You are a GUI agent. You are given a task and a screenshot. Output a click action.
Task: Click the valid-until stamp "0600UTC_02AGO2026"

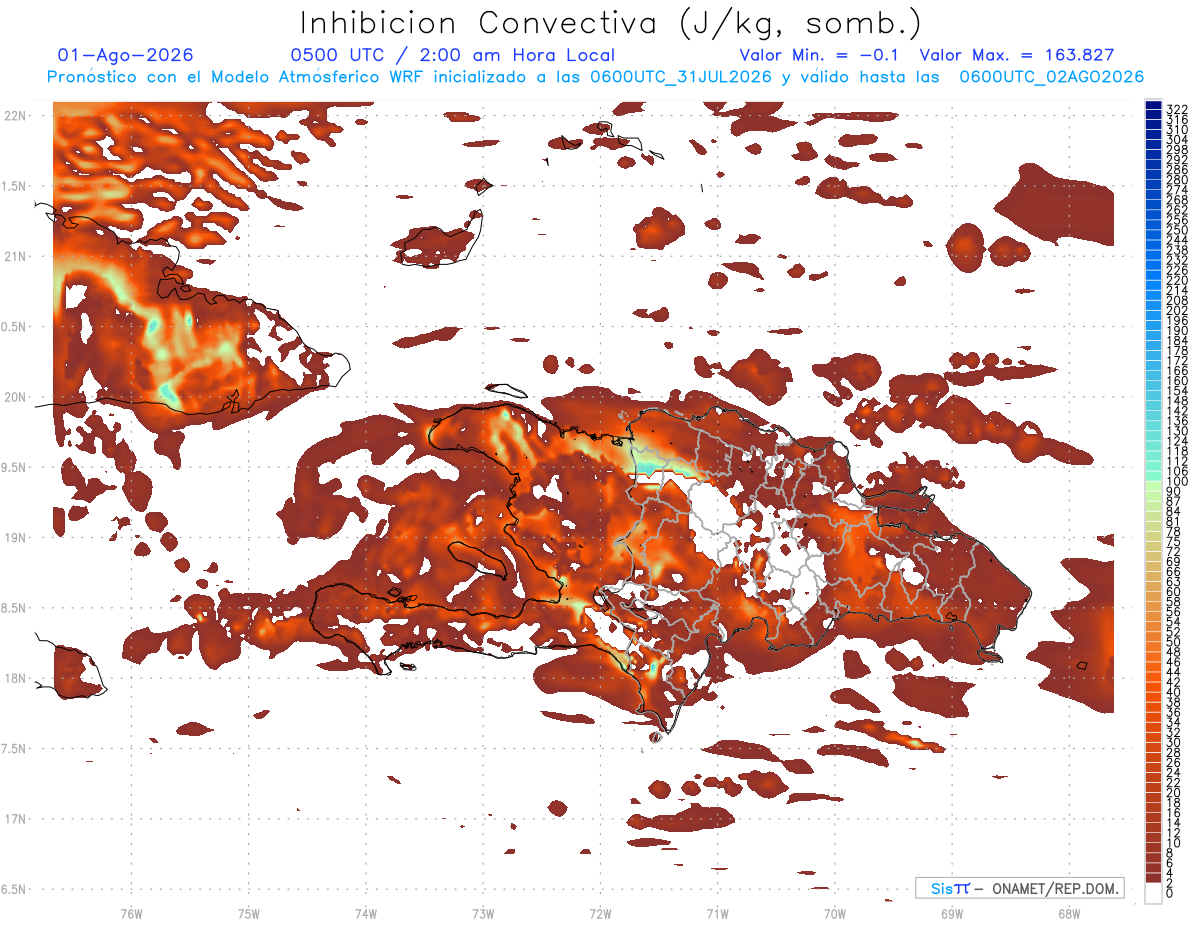(x=1052, y=77)
